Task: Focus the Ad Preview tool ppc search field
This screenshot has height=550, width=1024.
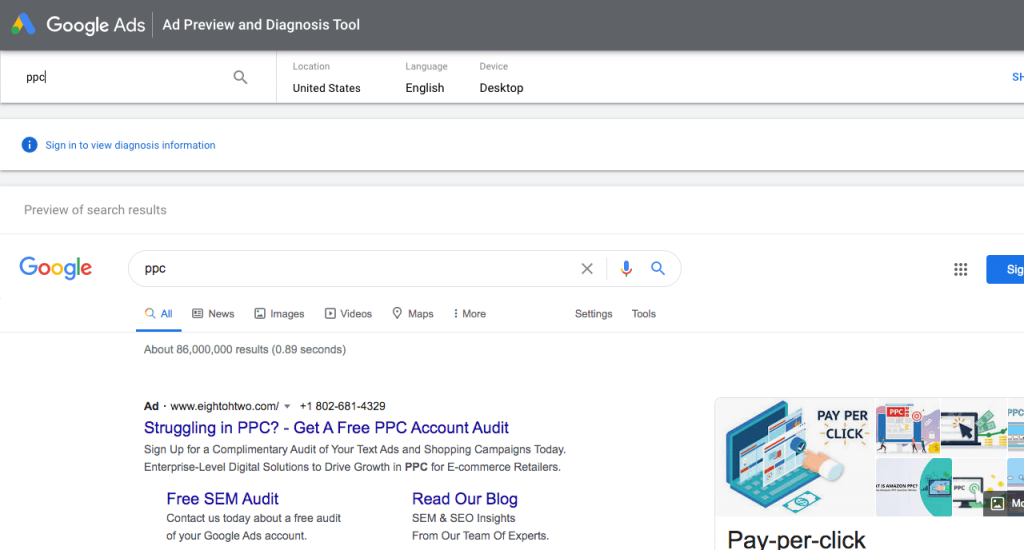Action: coord(124,77)
